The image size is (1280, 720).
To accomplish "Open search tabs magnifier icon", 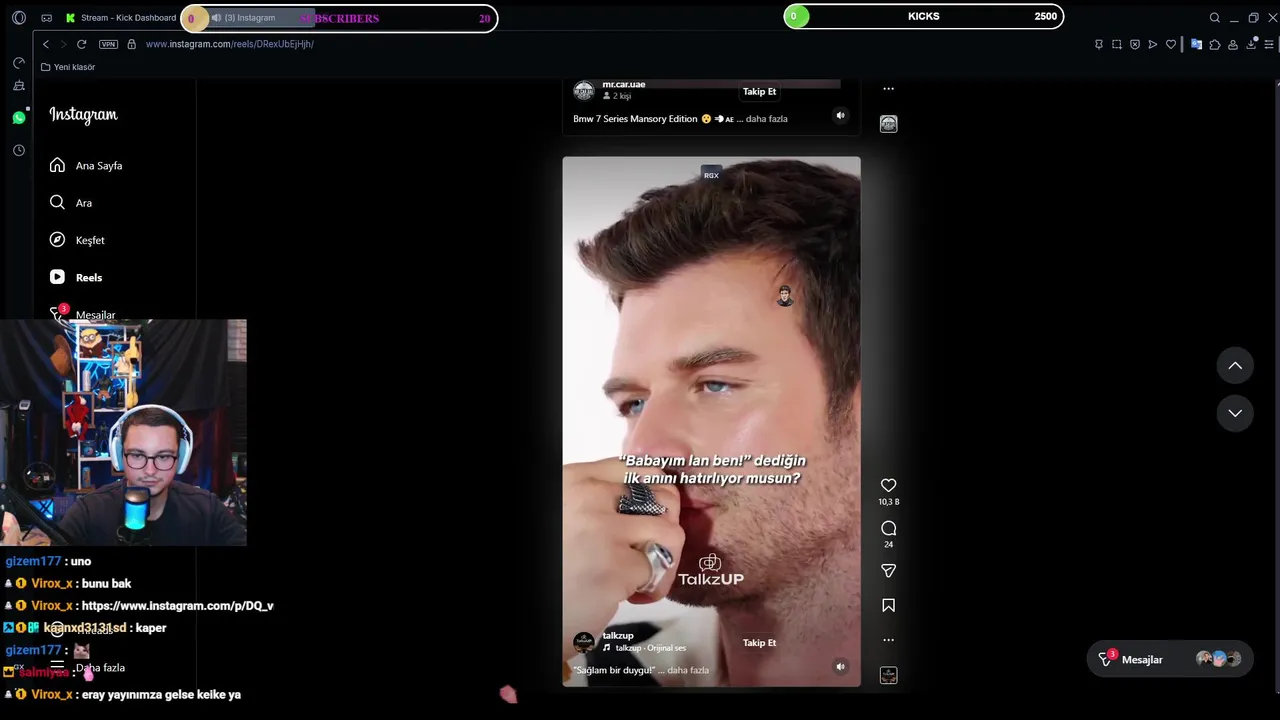I will pos(1214,18).
